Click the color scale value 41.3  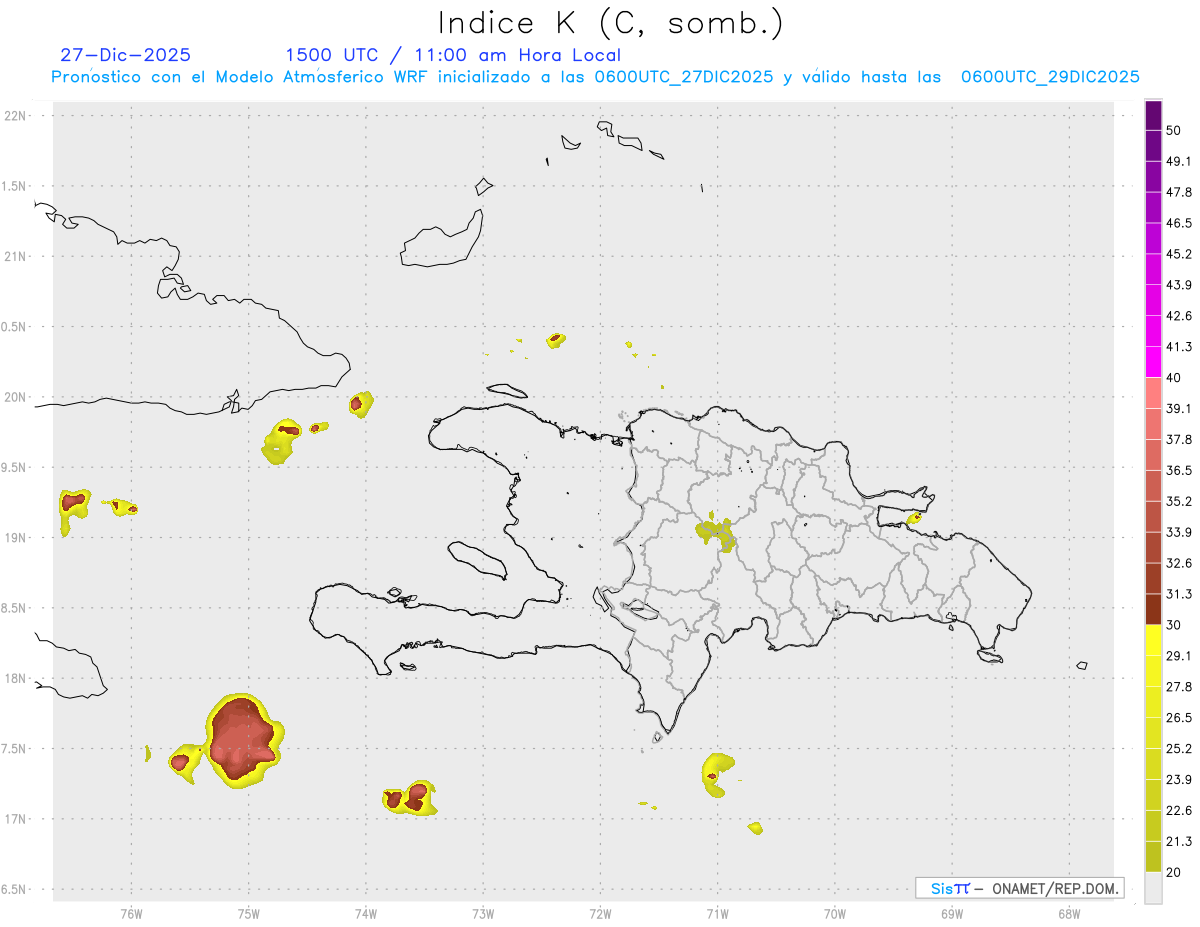tap(1179, 347)
